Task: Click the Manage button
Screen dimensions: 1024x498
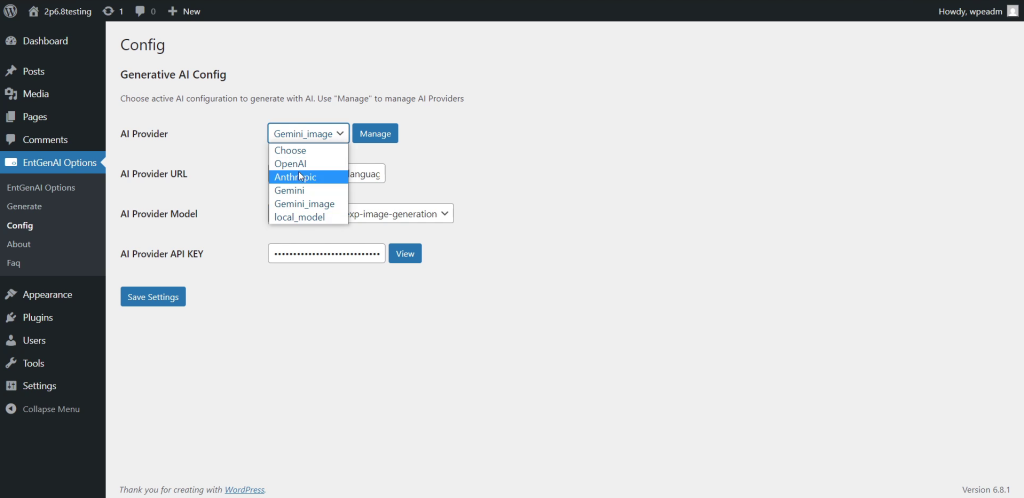Action: coord(376,133)
